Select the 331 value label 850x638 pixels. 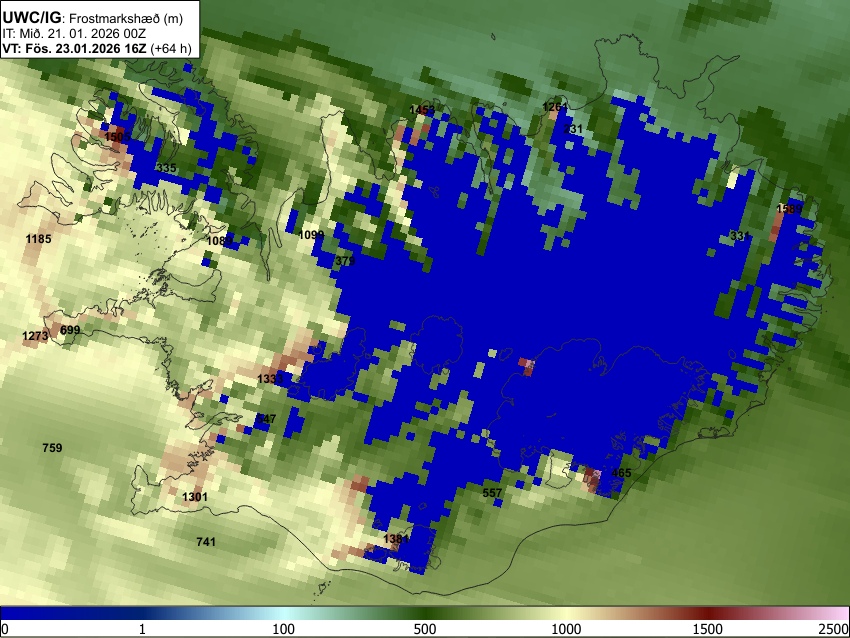point(739,236)
